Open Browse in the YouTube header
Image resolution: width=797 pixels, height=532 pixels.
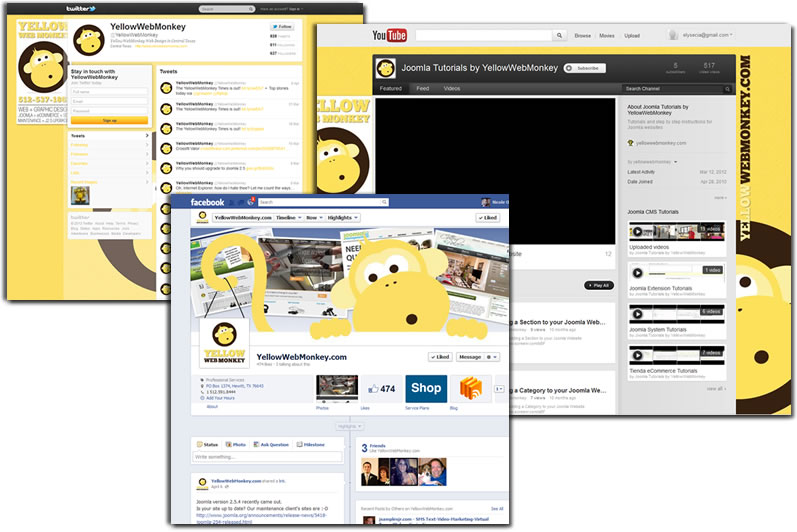pyautogui.click(x=583, y=36)
